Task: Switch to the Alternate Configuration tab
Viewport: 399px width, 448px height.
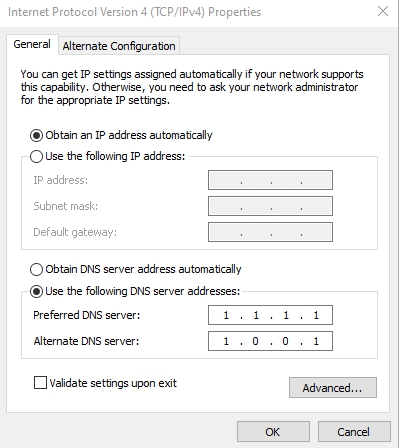Action: pyautogui.click(x=119, y=46)
